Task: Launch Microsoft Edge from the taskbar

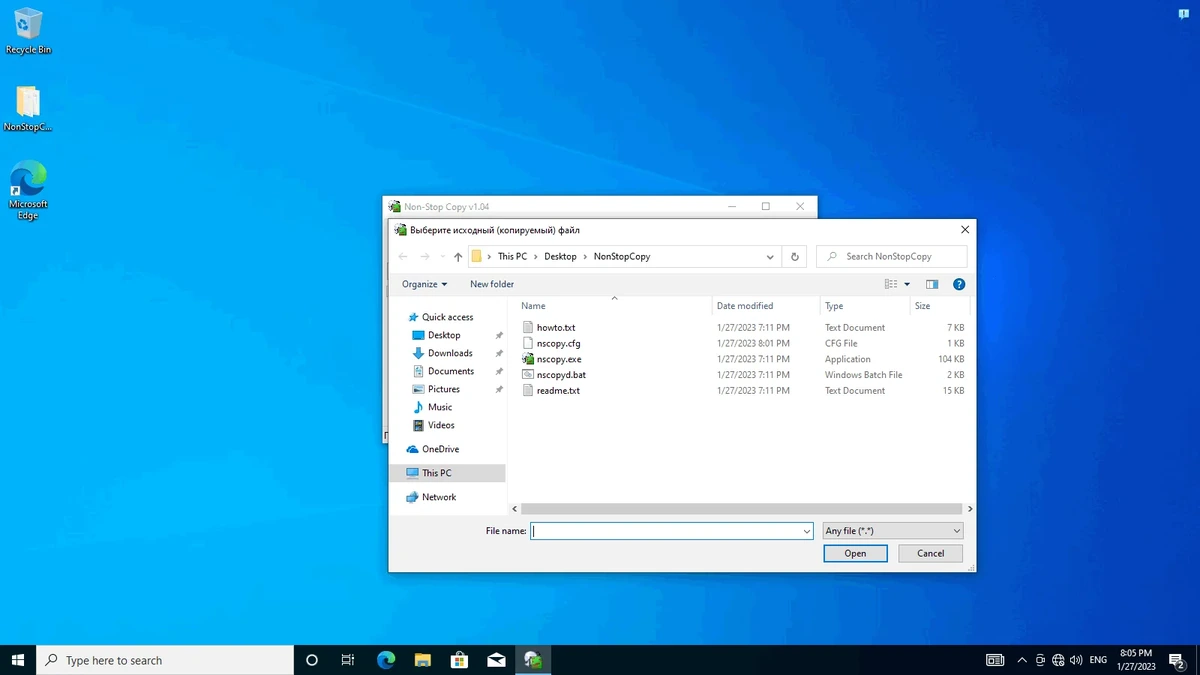Action: click(386, 660)
